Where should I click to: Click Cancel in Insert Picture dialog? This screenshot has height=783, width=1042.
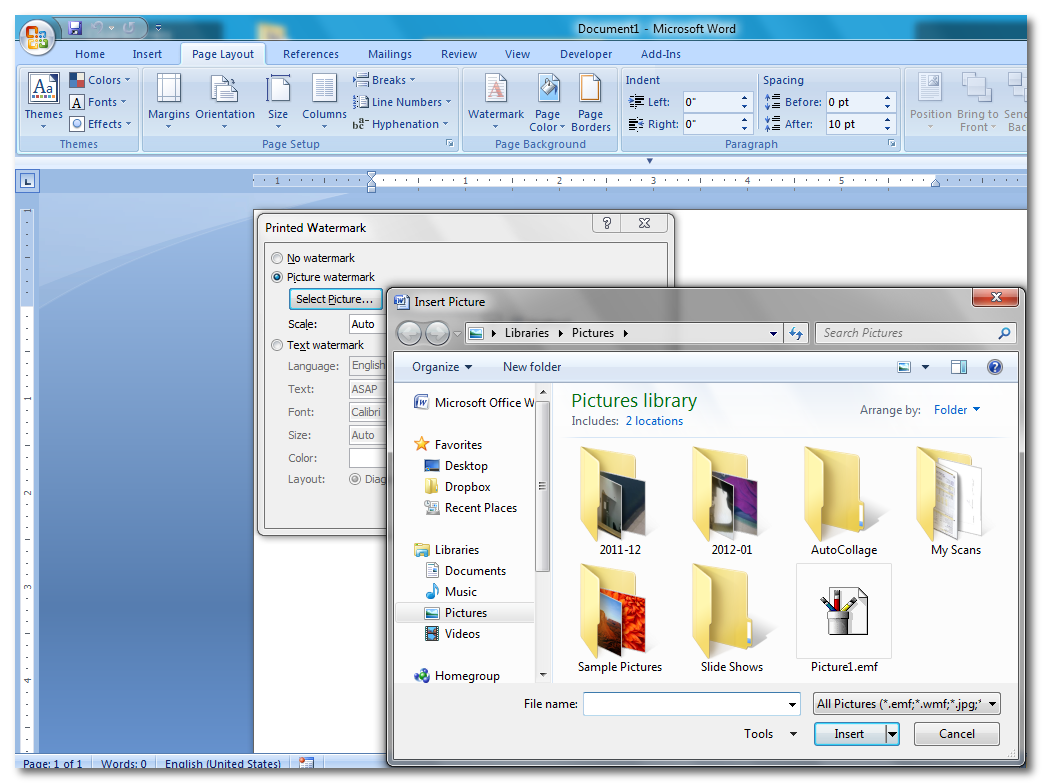point(956,734)
